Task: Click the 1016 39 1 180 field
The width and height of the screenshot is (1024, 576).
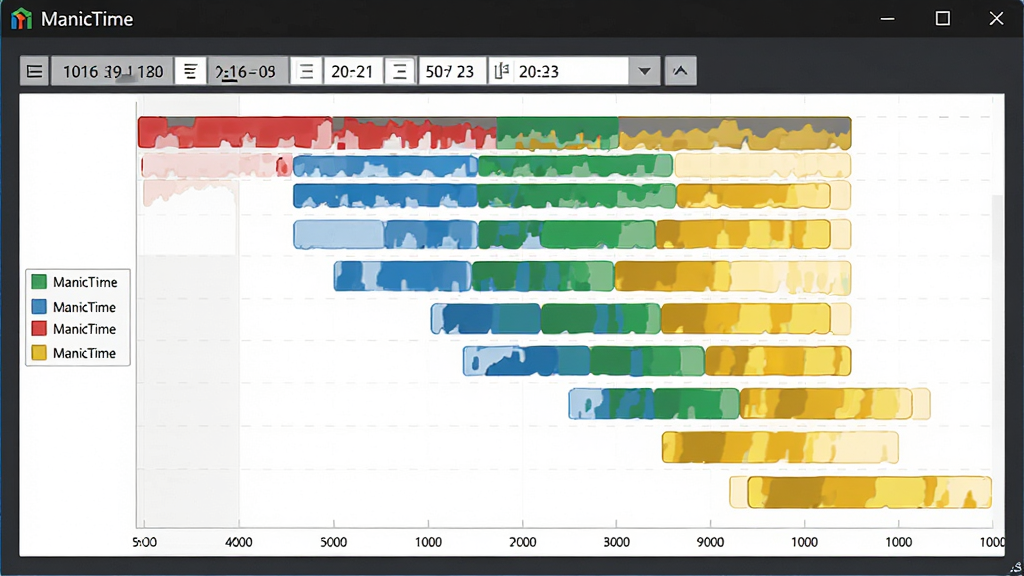Action: 112,71
